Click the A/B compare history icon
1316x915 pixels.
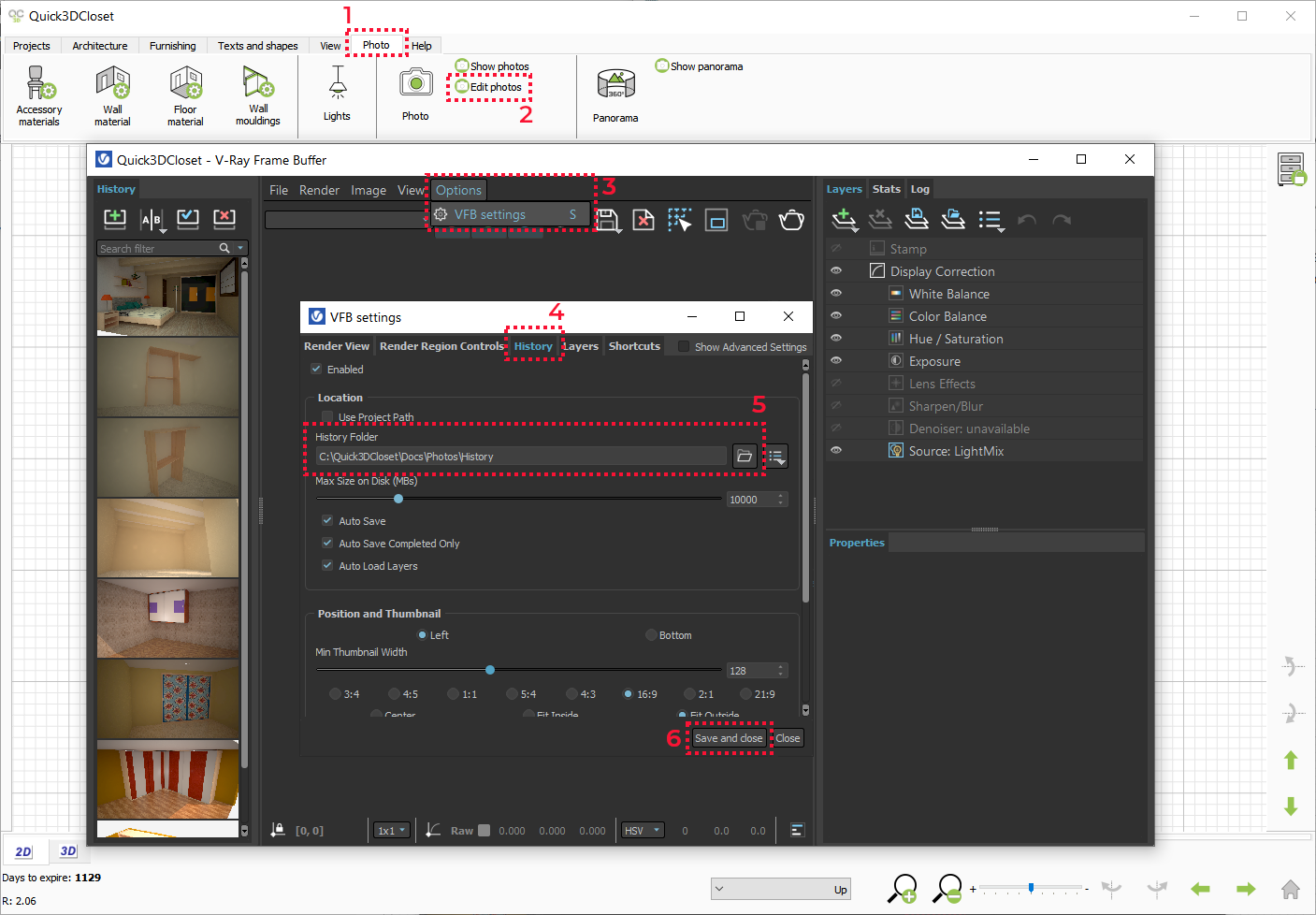click(152, 219)
